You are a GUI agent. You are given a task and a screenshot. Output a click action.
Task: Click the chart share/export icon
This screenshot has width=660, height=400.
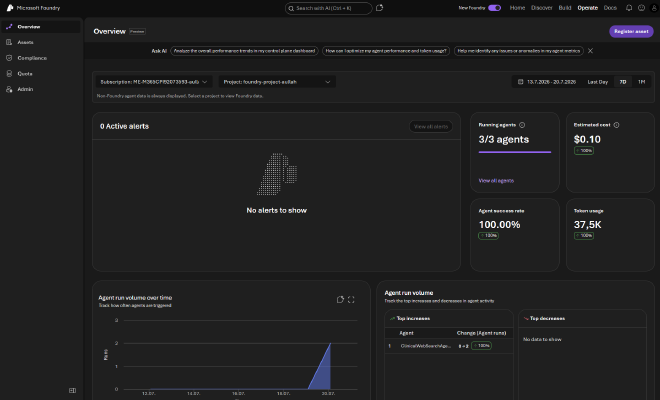(340, 299)
